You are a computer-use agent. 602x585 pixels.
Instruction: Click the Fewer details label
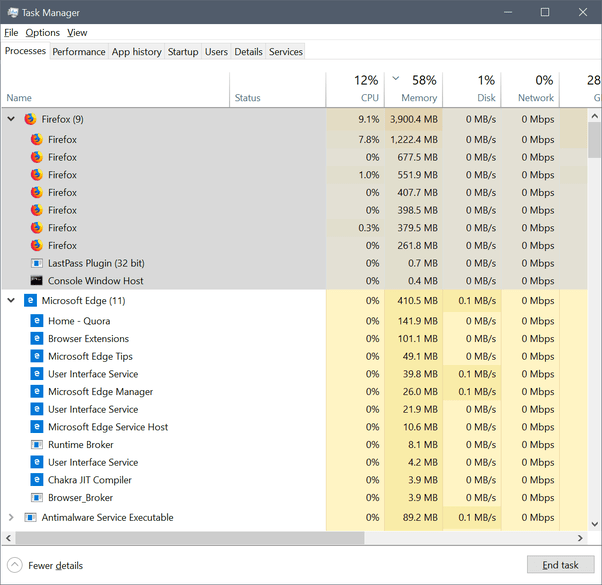[x=56, y=565]
